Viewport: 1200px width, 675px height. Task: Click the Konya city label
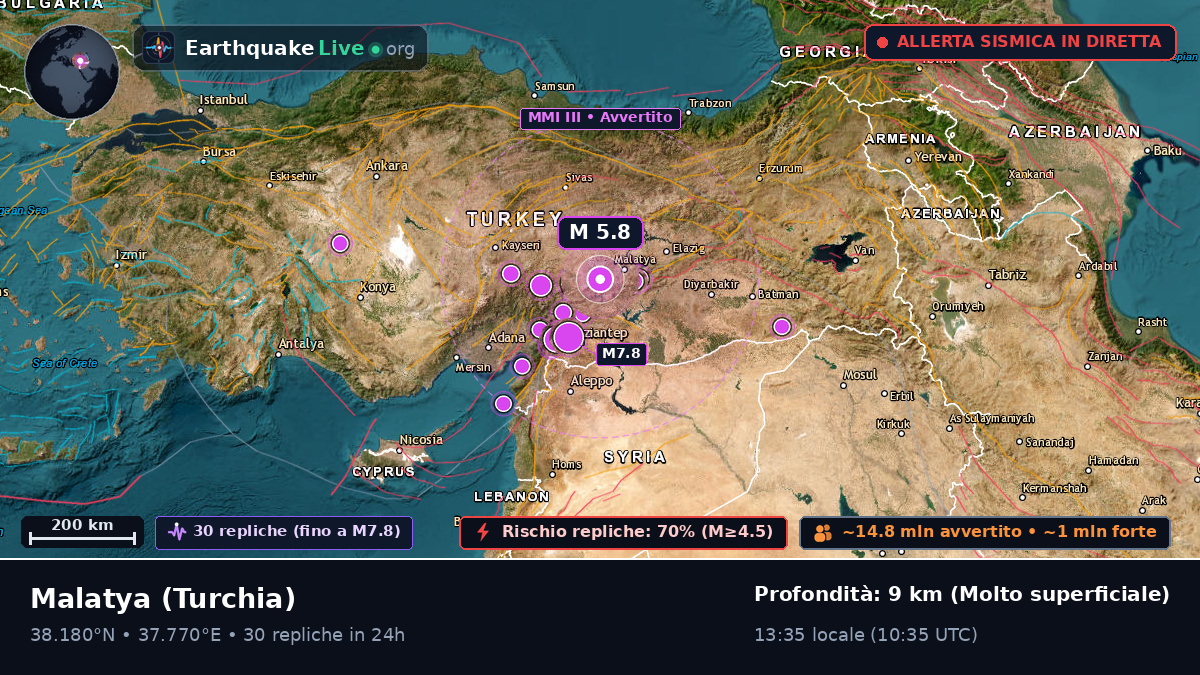(378, 287)
